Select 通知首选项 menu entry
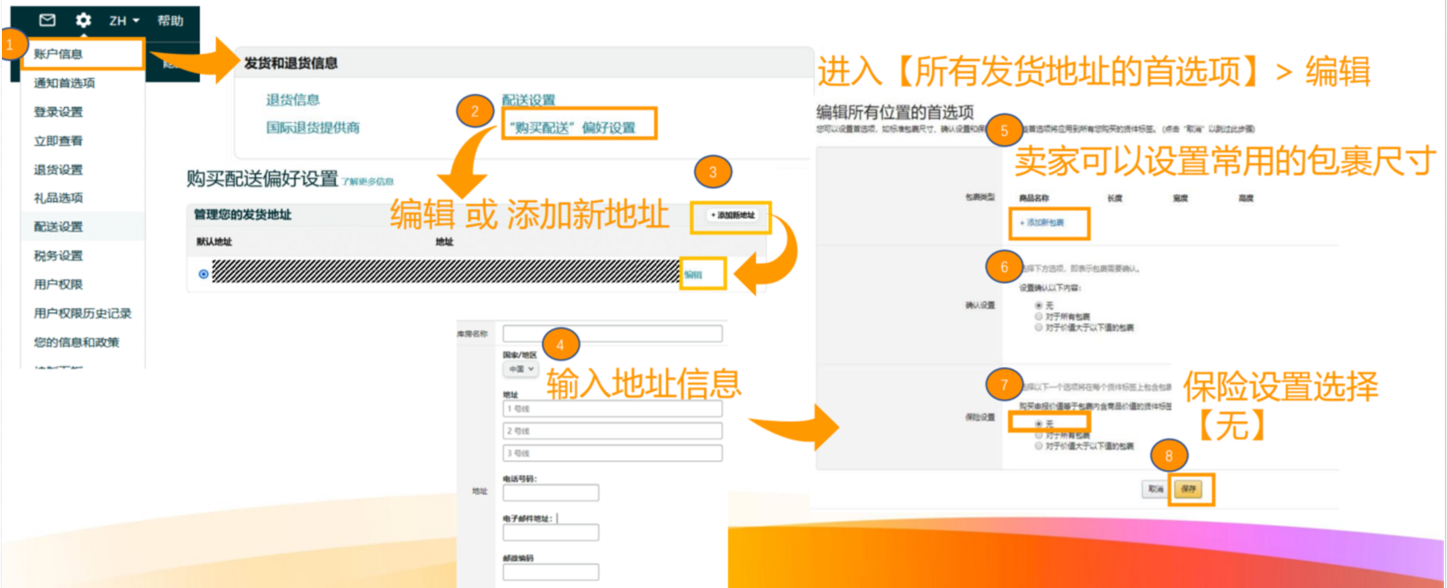1447x588 pixels. [64, 83]
